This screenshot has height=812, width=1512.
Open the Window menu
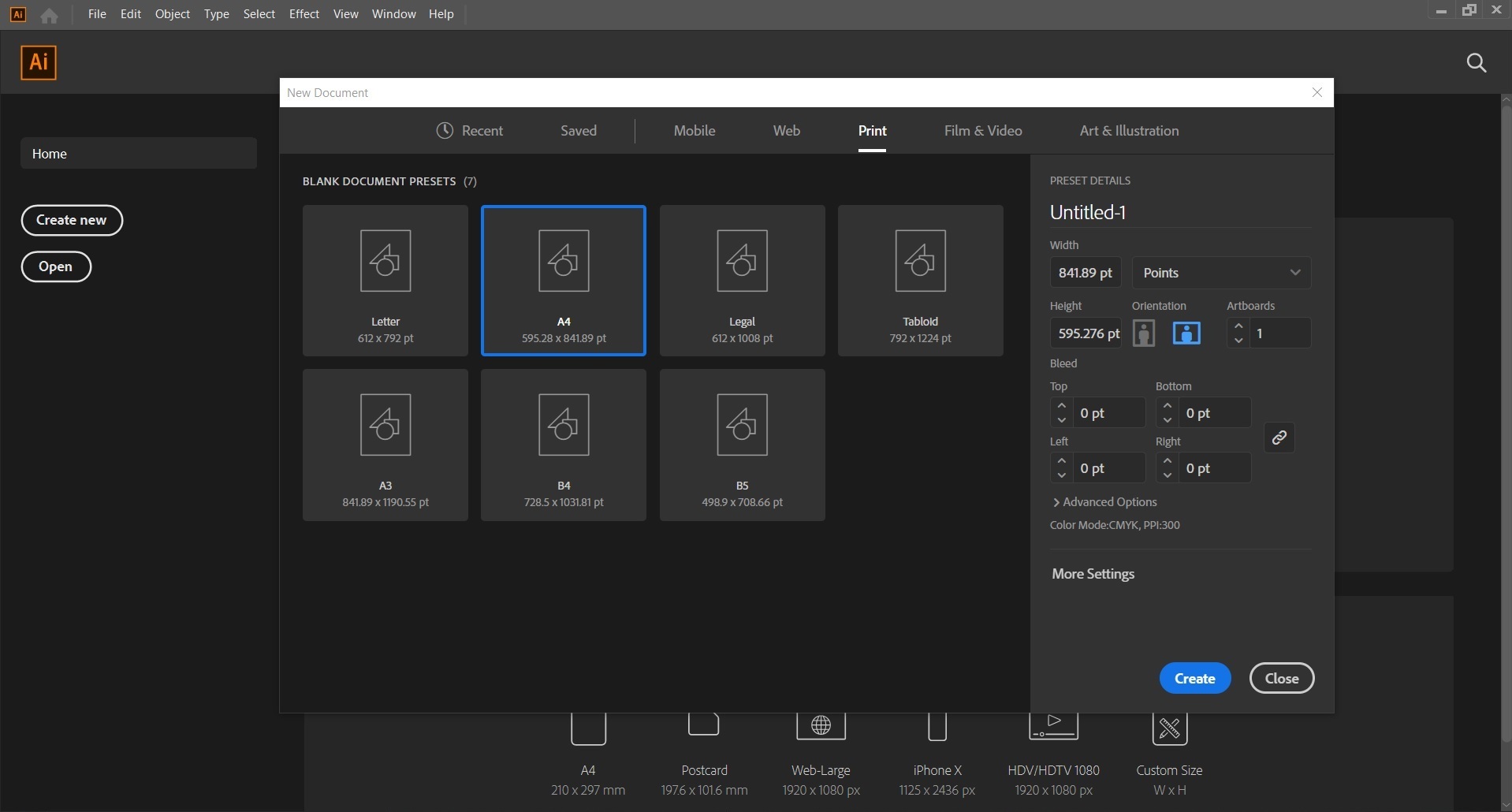393,14
